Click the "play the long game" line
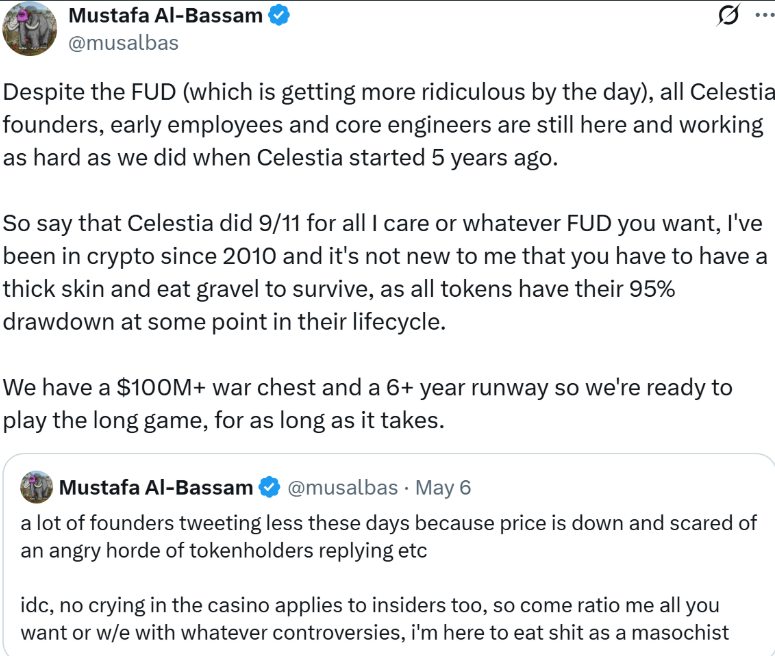 (x=222, y=420)
